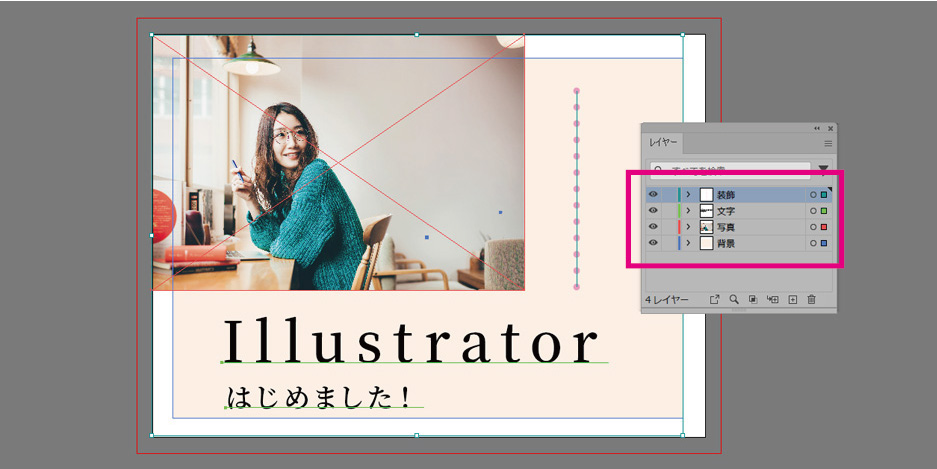Screen dimensions: 937x469
Task: Click the create new sublayer icon
Action: pyautogui.click(x=772, y=299)
